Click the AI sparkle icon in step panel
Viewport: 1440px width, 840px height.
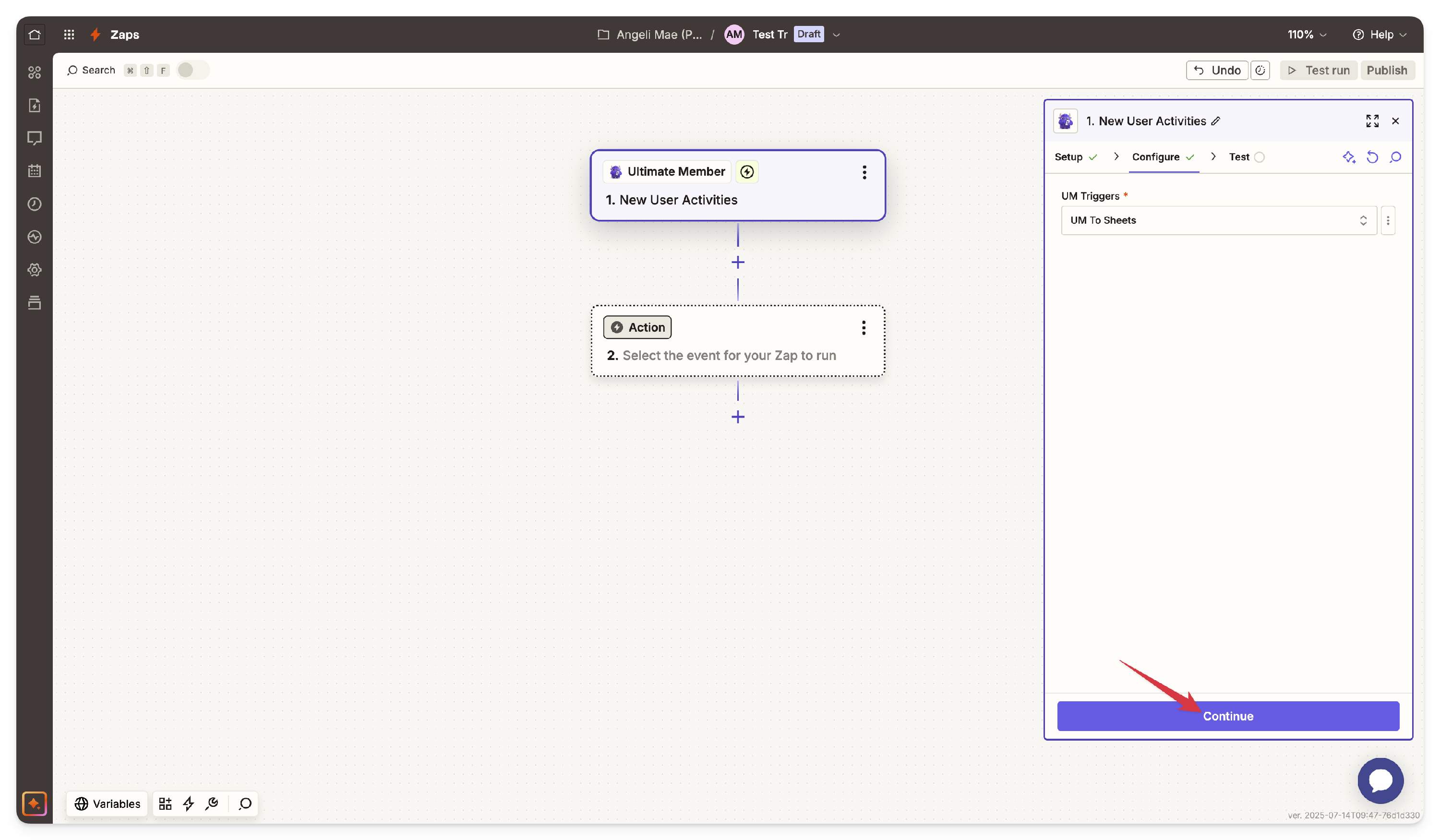1349,157
